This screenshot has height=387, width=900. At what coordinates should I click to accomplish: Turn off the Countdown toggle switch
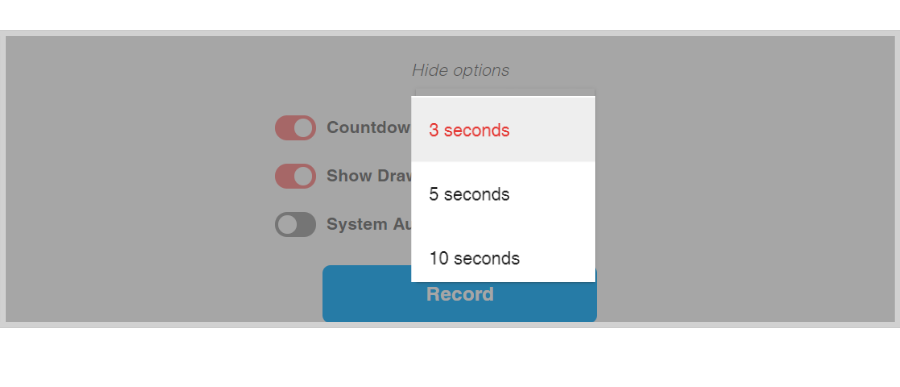(x=296, y=127)
